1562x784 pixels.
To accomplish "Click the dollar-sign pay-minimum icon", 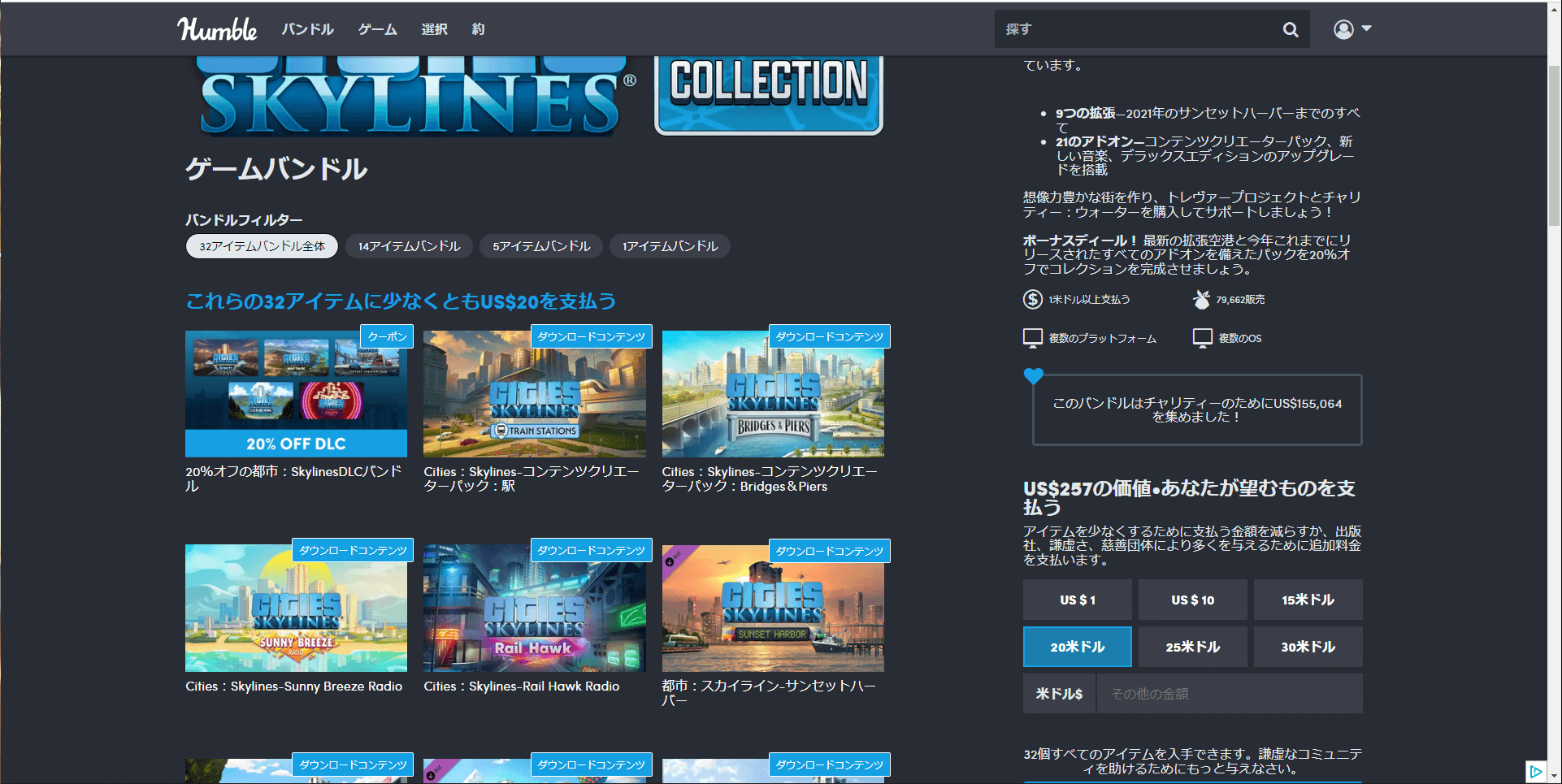I will coord(1032,300).
